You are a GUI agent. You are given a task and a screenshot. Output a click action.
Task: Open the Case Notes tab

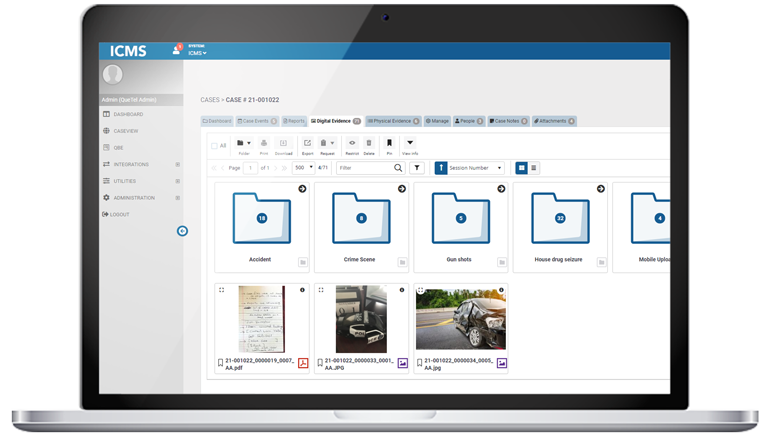pos(508,121)
